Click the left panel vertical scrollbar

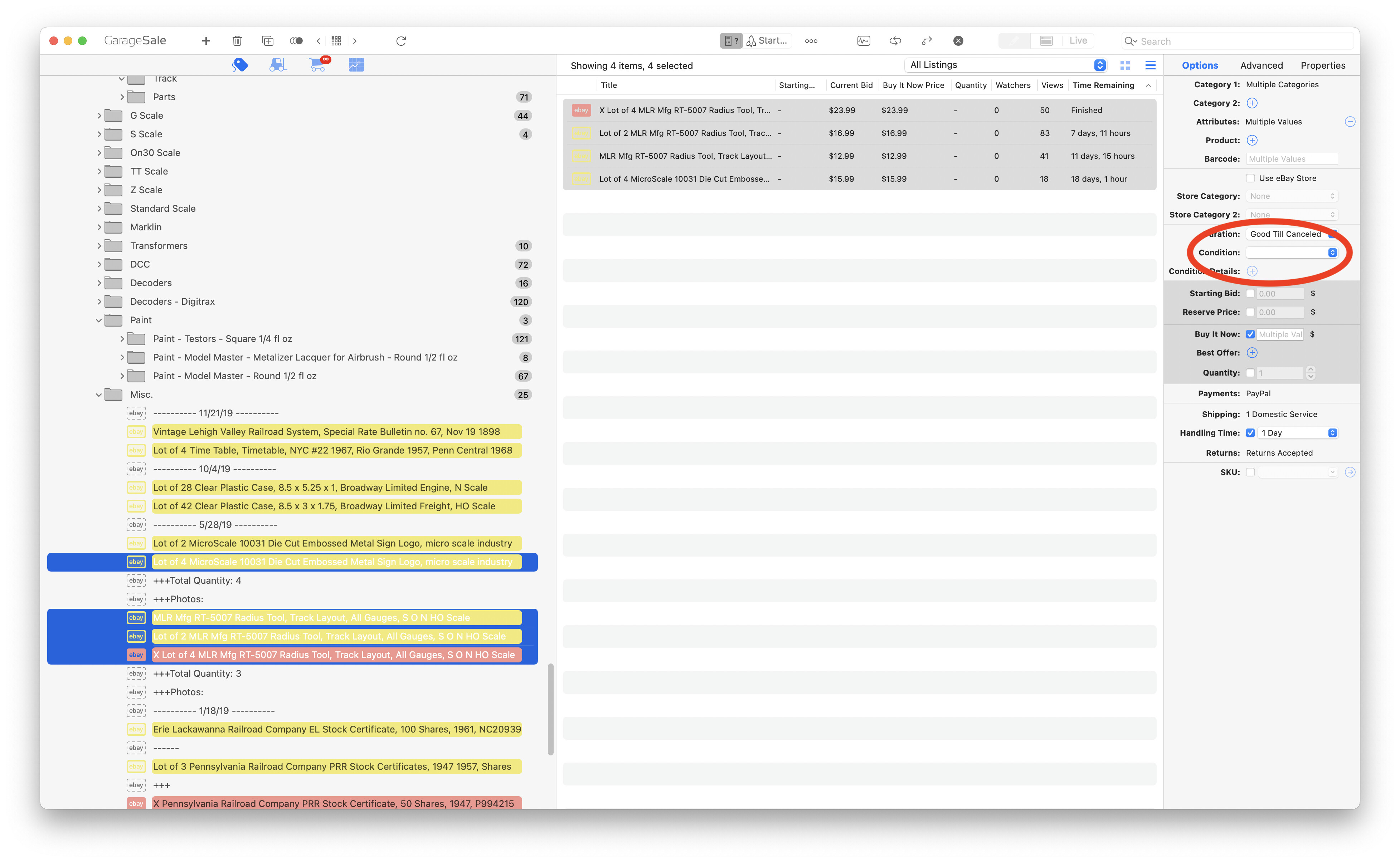[550, 709]
